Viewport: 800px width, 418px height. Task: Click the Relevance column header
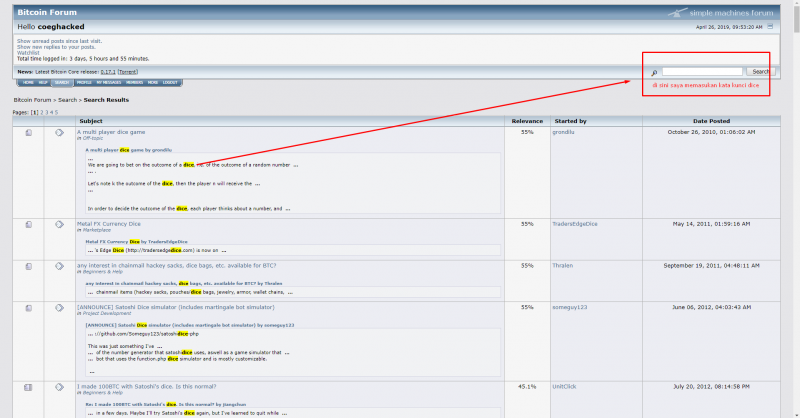[x=527, y=121]
